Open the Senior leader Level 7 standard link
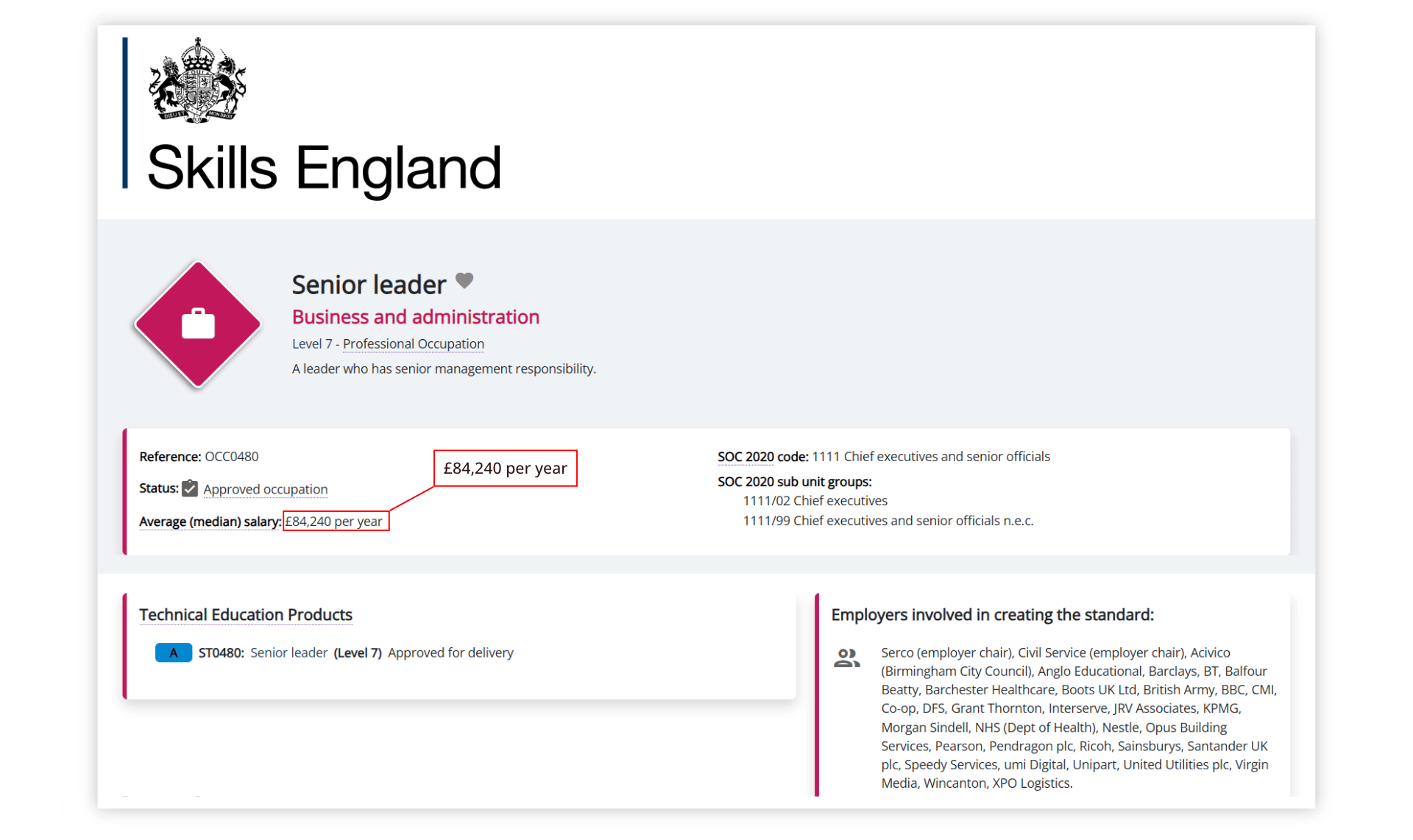The width and height of the screenshot is (1413, 840). click(288, 652)
